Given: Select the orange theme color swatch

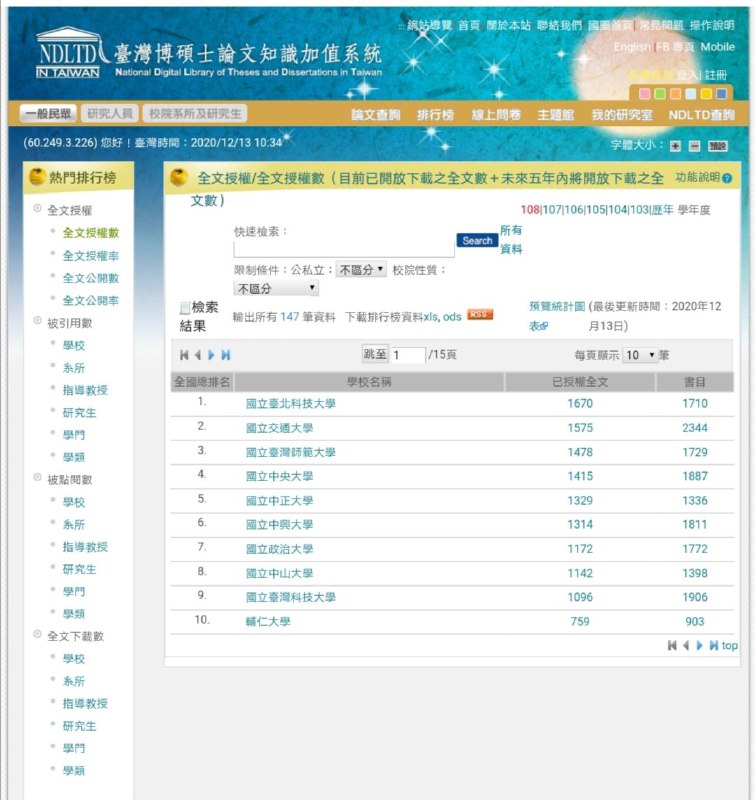Looking at the screenshot, I should [675, 93].
